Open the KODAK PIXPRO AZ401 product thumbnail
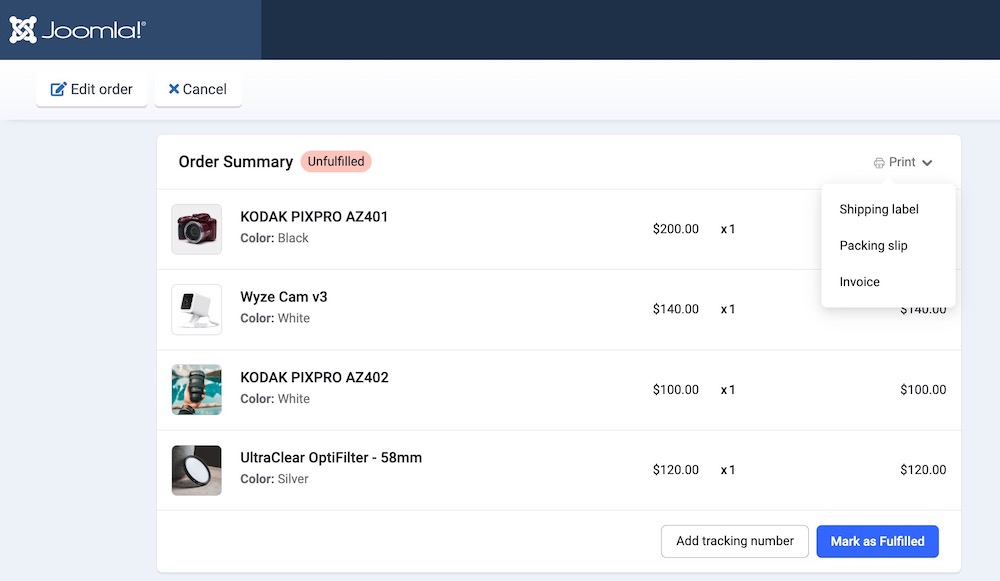 [x=197, y=229]
